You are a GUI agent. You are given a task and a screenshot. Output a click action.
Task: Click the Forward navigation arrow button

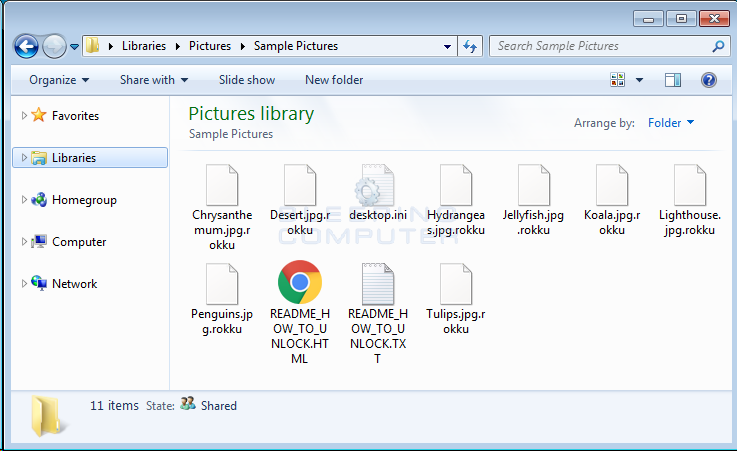[x=54, y=47]
